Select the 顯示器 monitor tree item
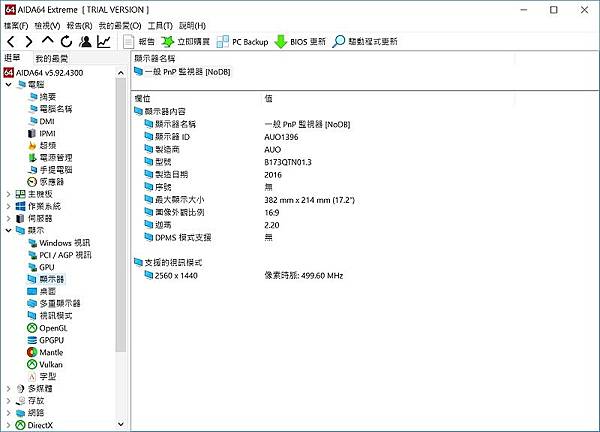The height and width of the screenshot is (432, 600). [x=46, y=279]
